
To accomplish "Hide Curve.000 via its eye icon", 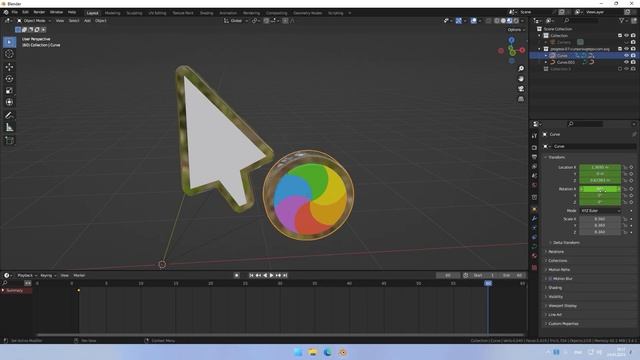I will point(627,62).
